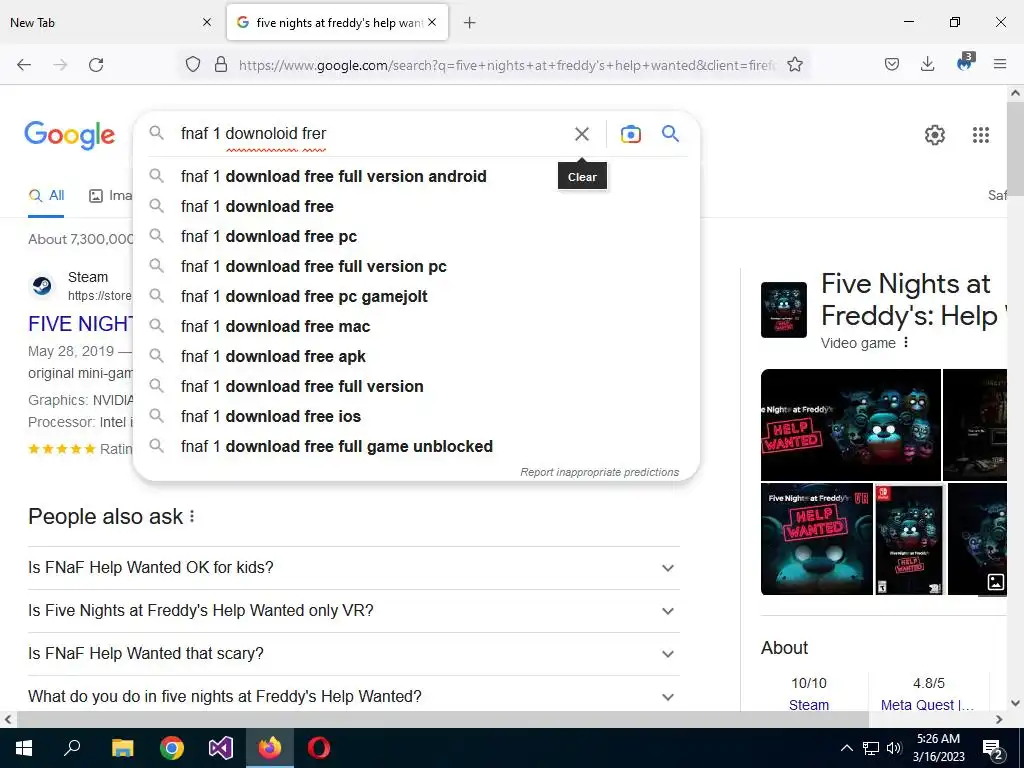Click the horizontal scrollbar thumb

point(443,720)
